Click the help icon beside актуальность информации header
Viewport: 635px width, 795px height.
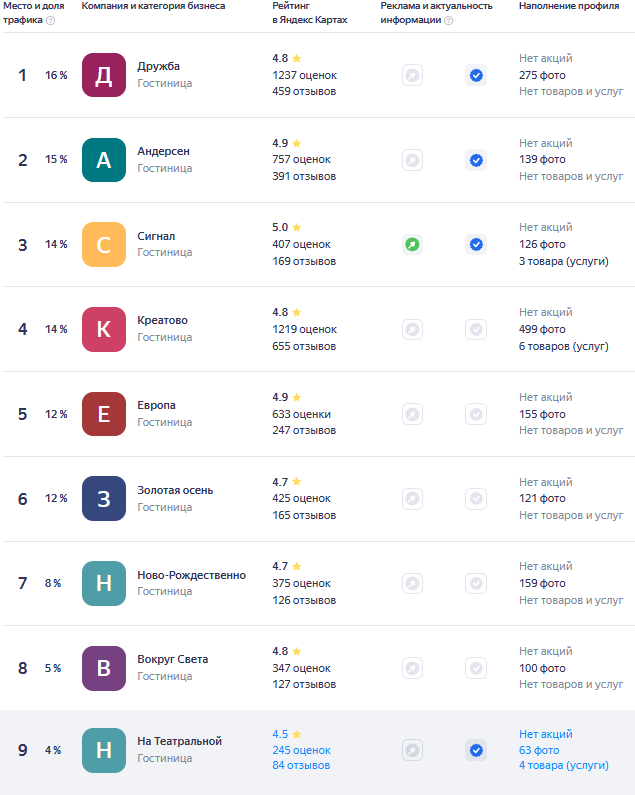click(x=448, y=20)
